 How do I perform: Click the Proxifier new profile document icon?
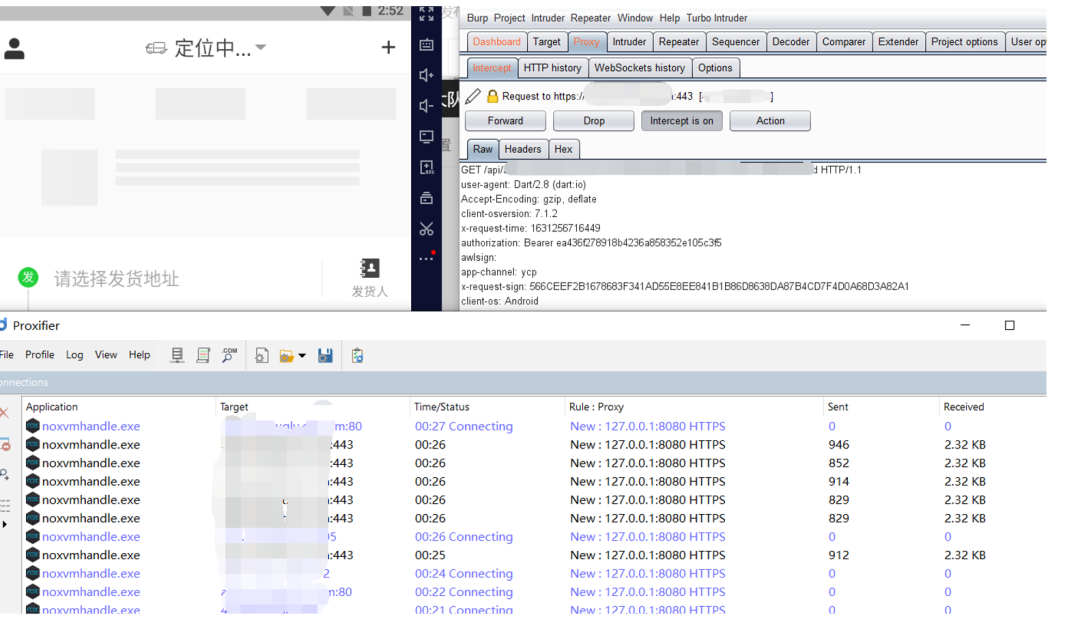(x=262, y=355)
